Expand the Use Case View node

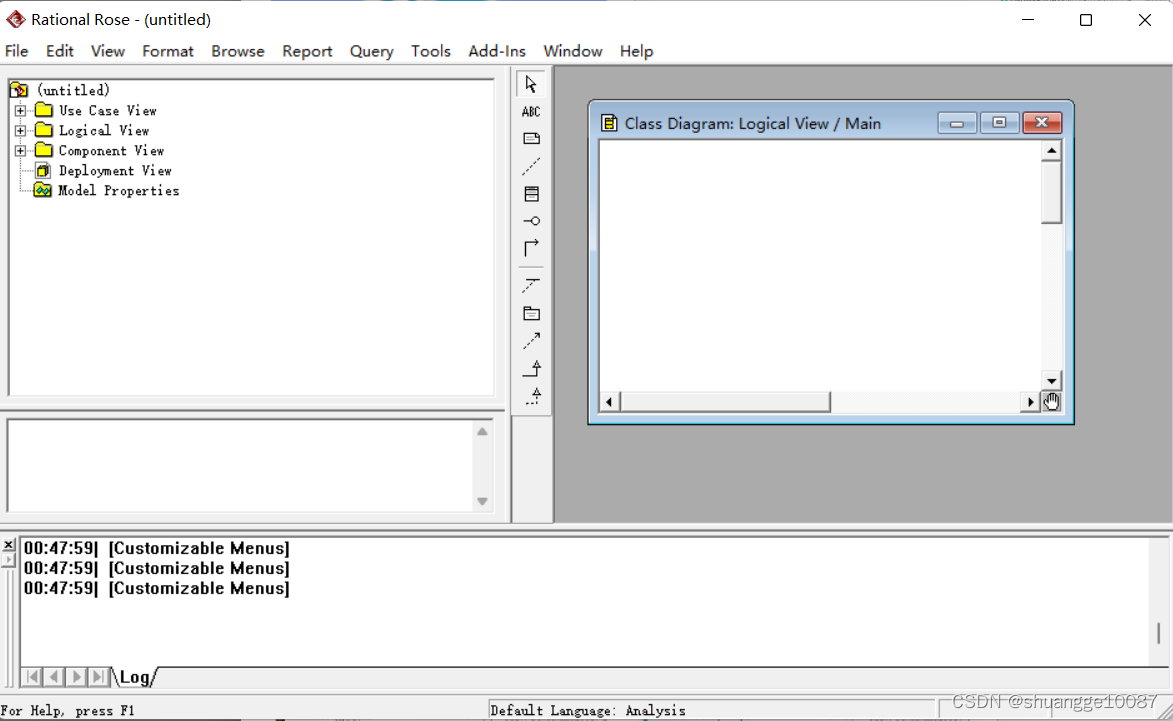(x=20, y=111)
